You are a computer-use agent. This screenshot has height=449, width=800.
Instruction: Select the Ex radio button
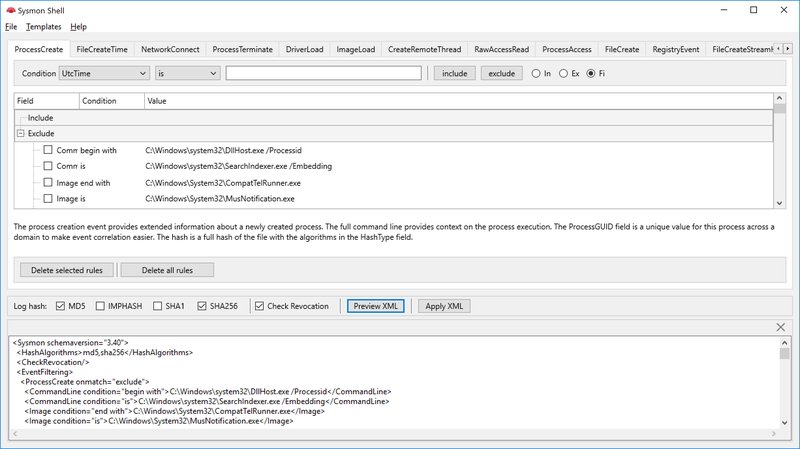click(x=563, y=73)
